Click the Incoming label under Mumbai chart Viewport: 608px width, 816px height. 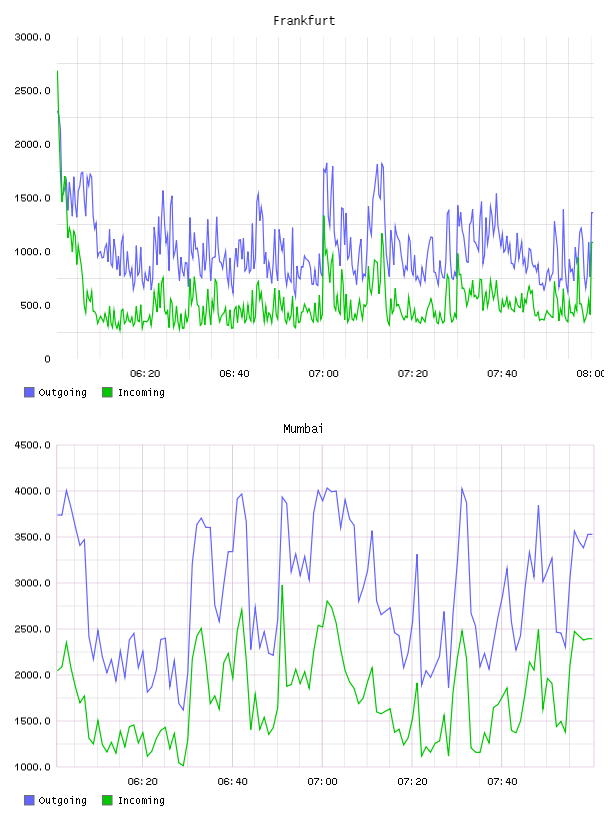[x=141, y=800]
